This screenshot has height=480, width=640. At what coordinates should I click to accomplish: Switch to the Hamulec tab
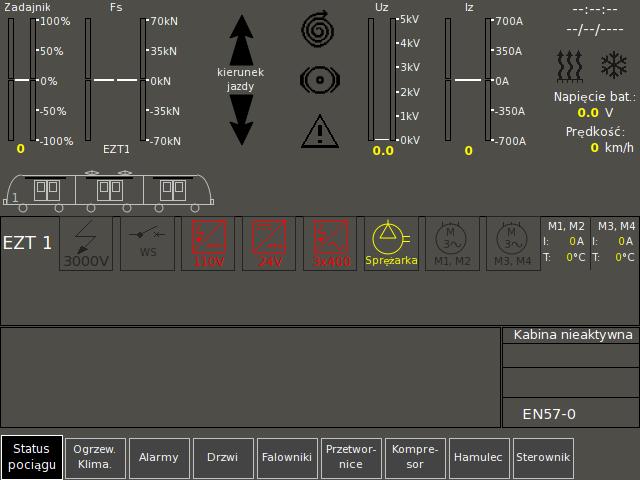tap(479, 458)
